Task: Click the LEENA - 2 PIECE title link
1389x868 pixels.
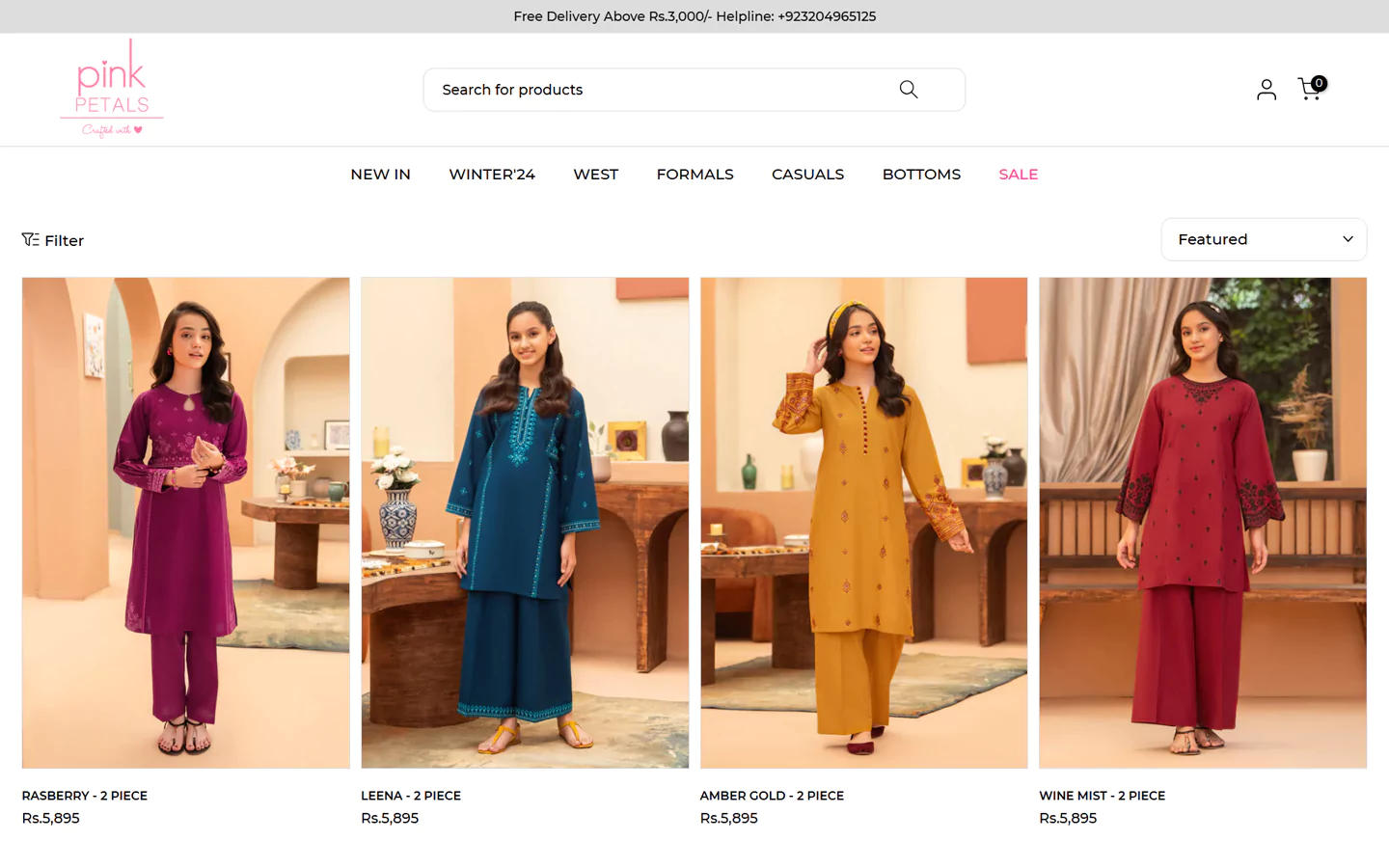Action: click(x=411, y=796)
